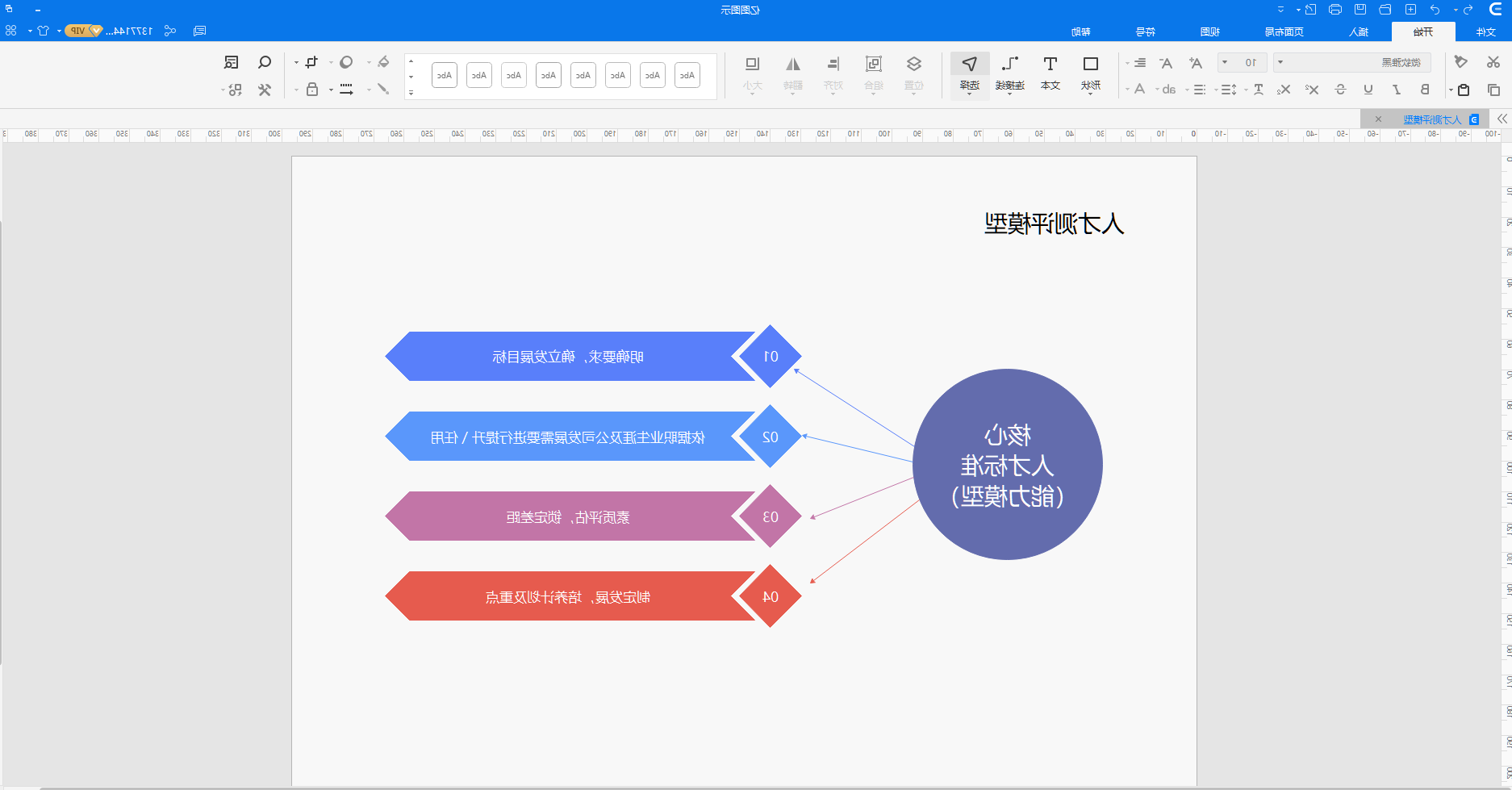Viewport: 1512px width, 790px height.
Task: Select the 01 diamond shape
Action: (771, 356)
